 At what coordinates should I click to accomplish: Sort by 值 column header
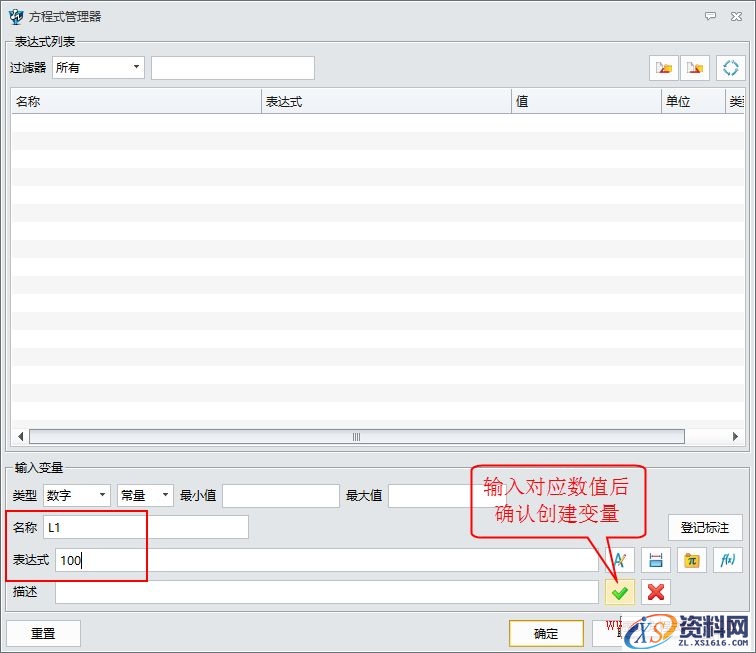pos(586,101)
